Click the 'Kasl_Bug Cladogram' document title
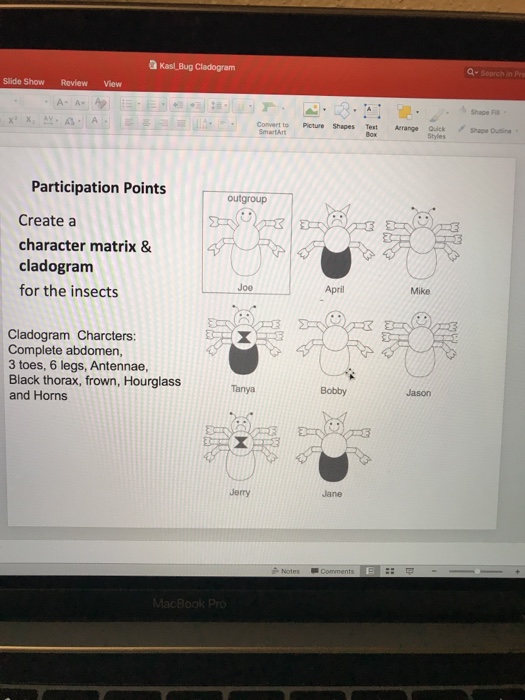This screenshot has height=700, width=525. (197, 67)
